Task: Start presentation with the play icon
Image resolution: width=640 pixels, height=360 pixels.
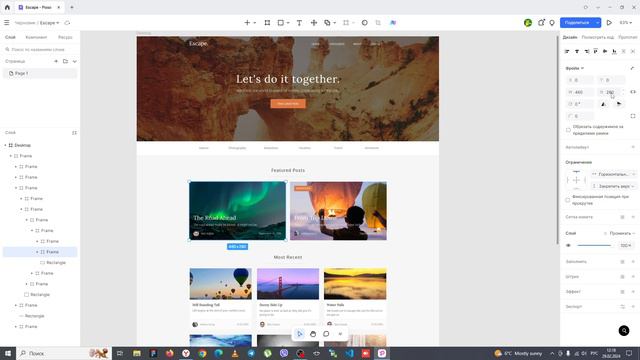Action: pyautogui.click(x=609, y=23)
